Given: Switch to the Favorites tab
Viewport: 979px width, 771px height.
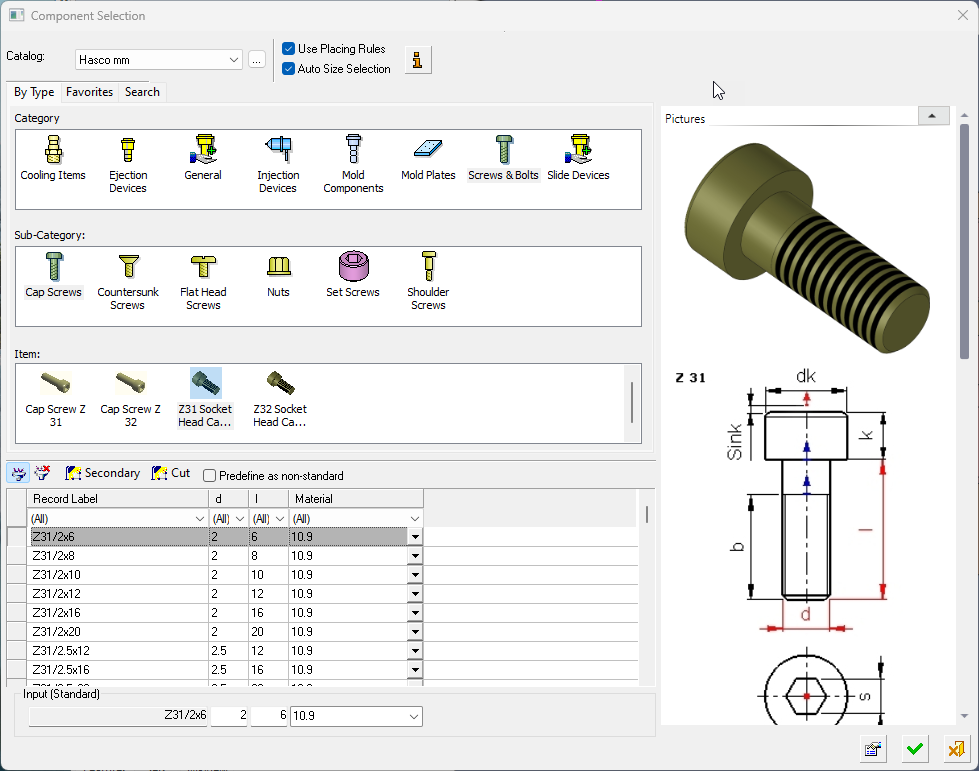Looking at the screenshot, I should pos(89,92).
